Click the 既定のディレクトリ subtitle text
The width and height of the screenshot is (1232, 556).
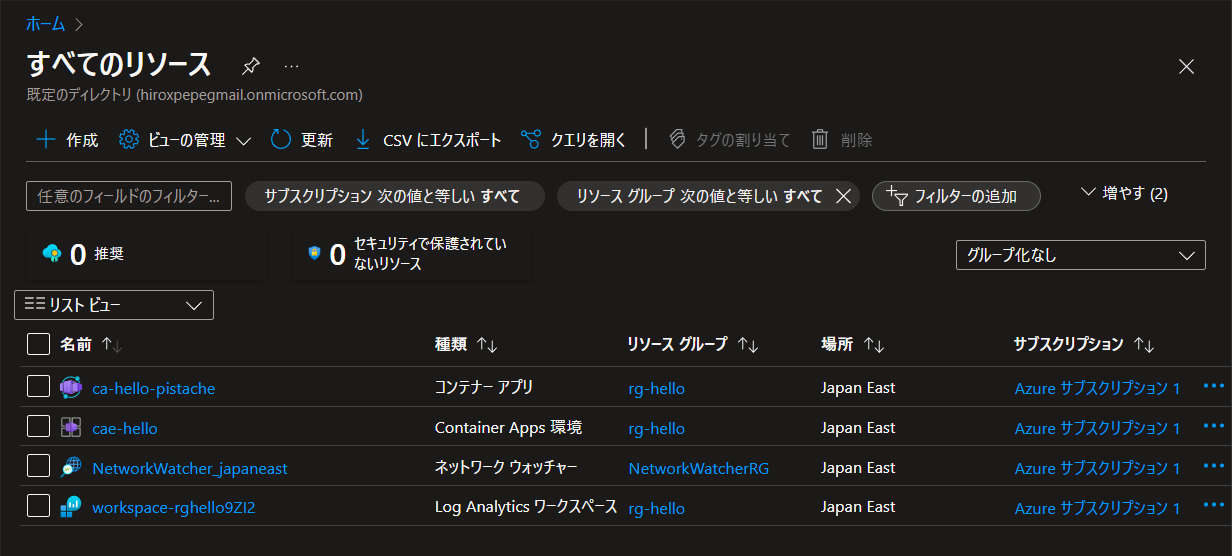pos(194,95)
